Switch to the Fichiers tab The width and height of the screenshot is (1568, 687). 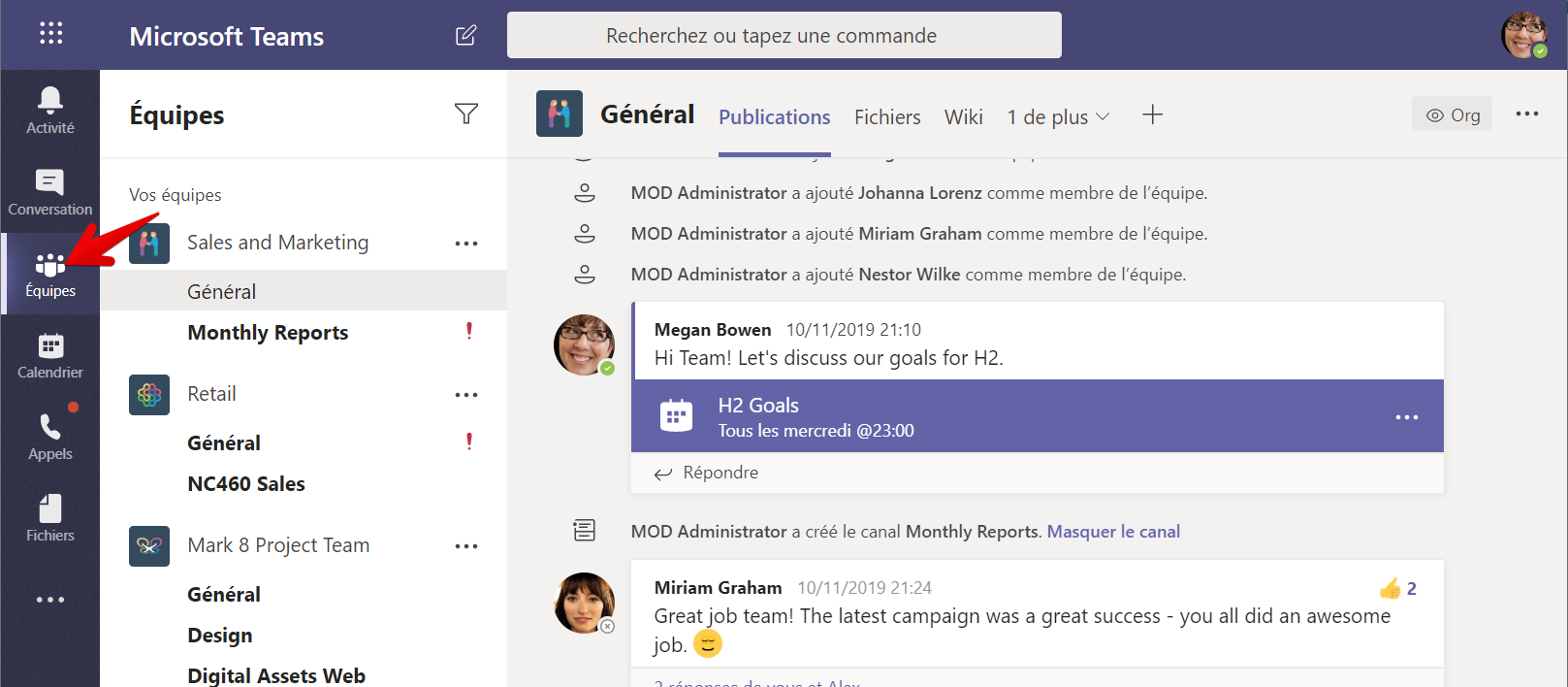[887, 117]
